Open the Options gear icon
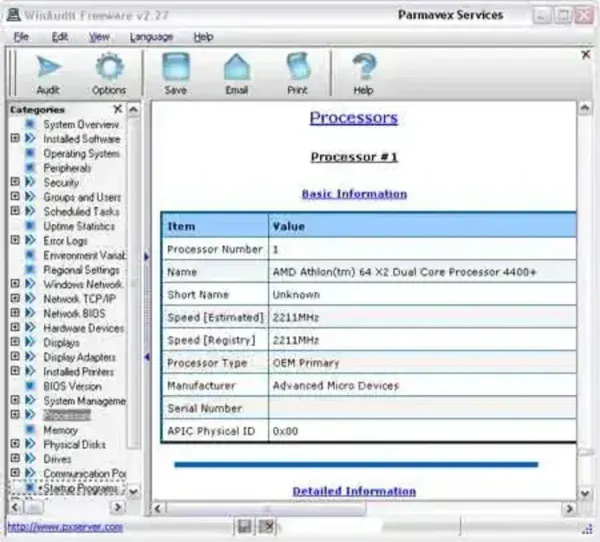The image size is (600, 542). [x=109, y=67]
